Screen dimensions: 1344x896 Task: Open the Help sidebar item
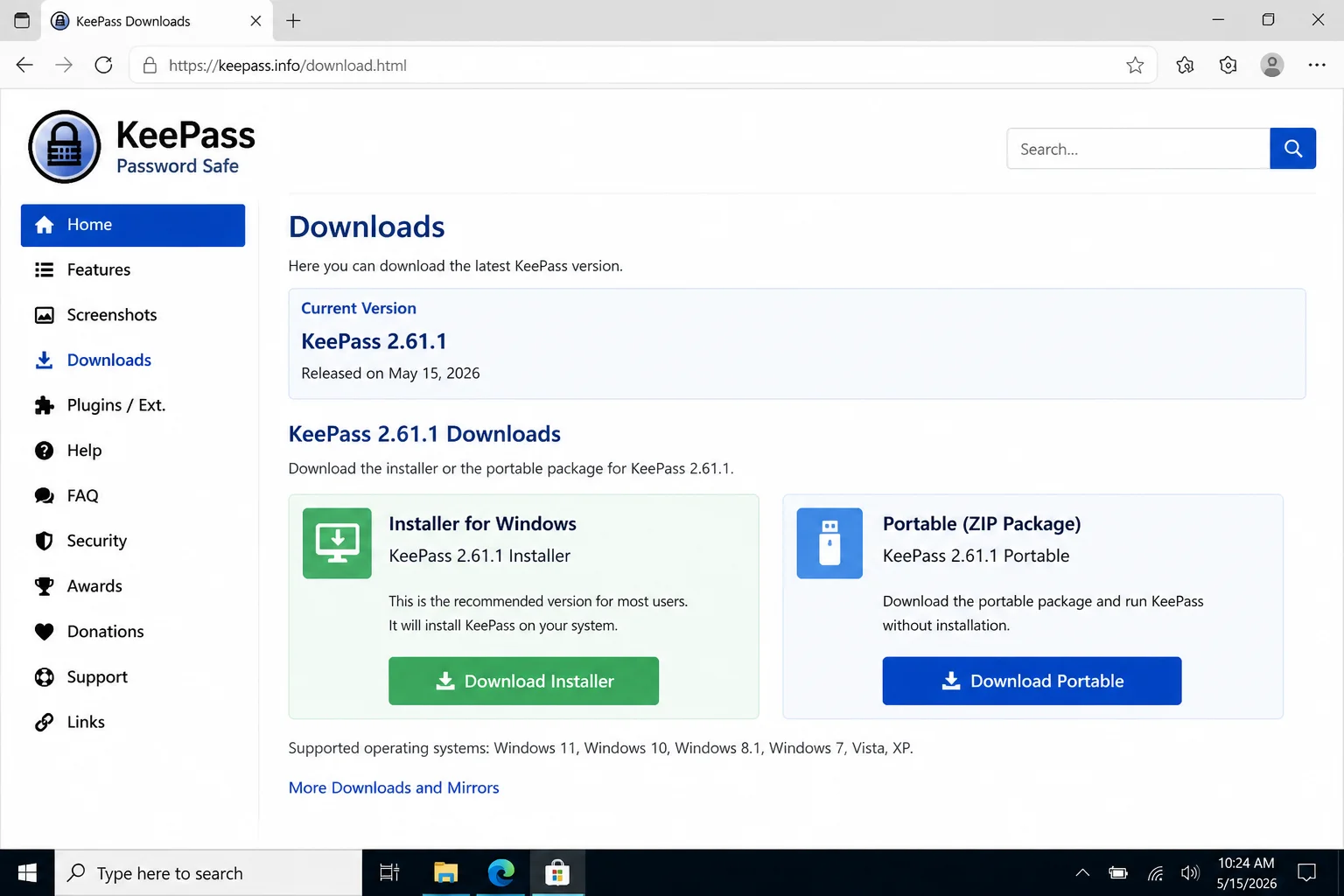[x=133, y=451]
